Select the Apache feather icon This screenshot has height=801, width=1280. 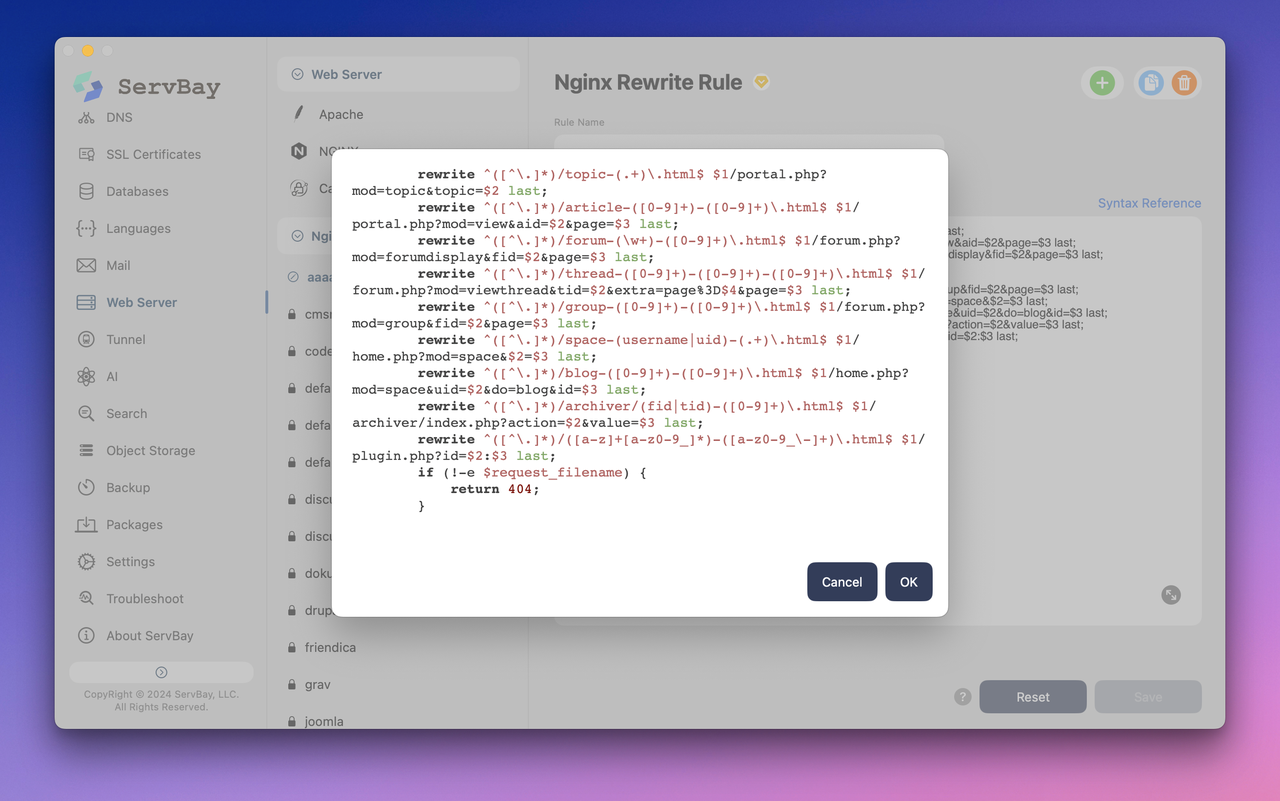[298, 113]
